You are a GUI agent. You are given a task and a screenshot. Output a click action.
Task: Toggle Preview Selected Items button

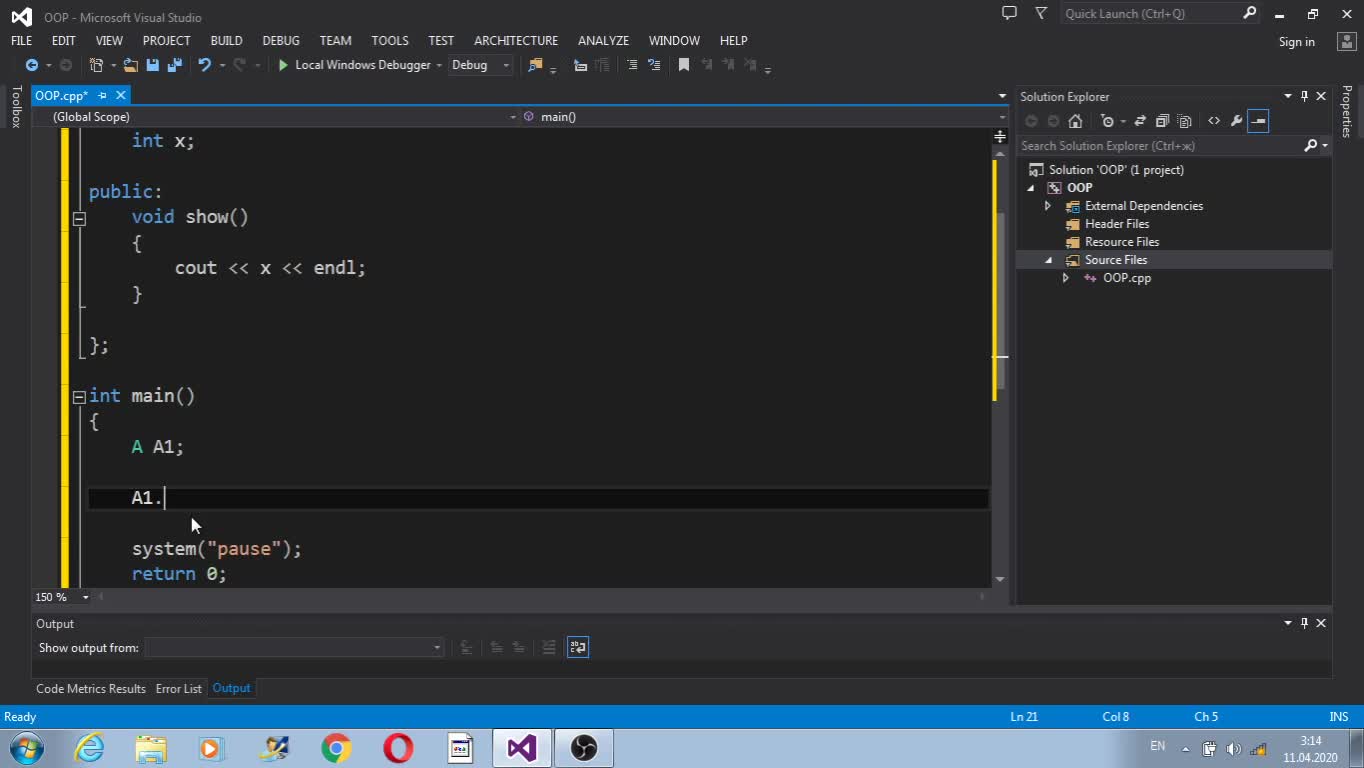coord(1258,121)
